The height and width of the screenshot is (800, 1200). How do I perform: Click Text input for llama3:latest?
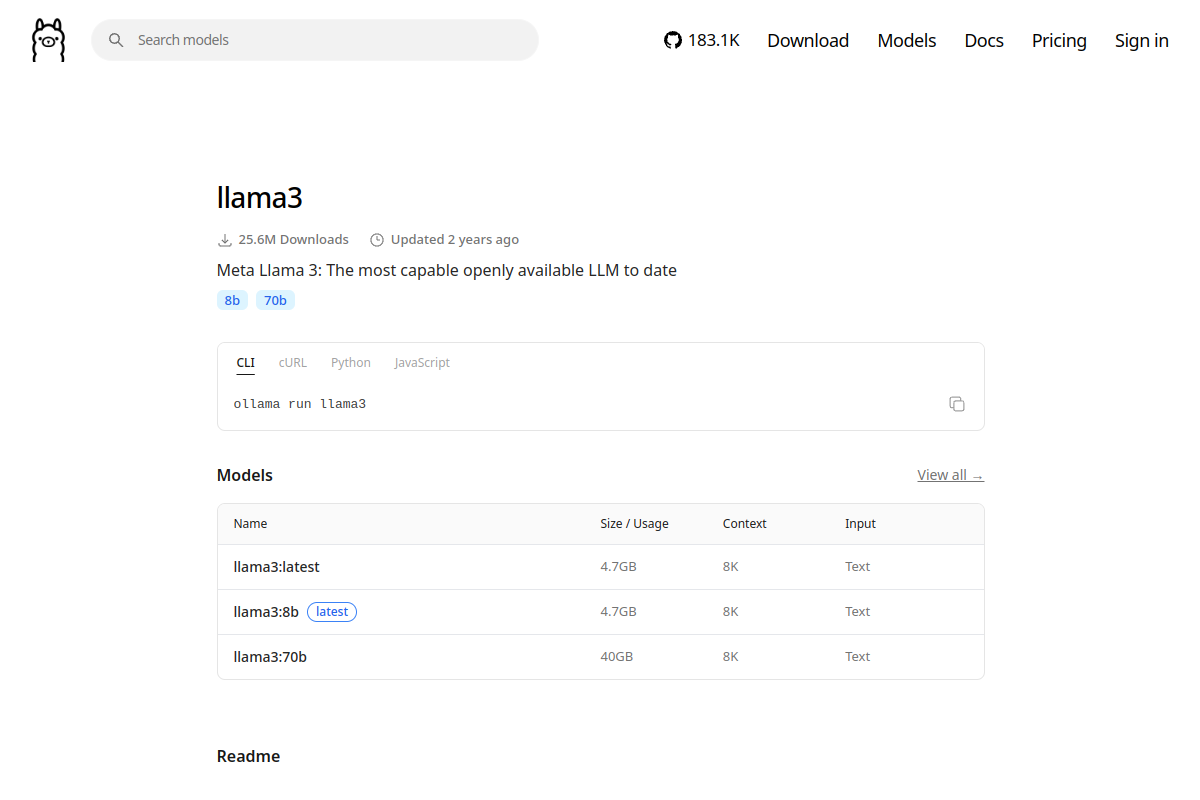tap(858, 567)
